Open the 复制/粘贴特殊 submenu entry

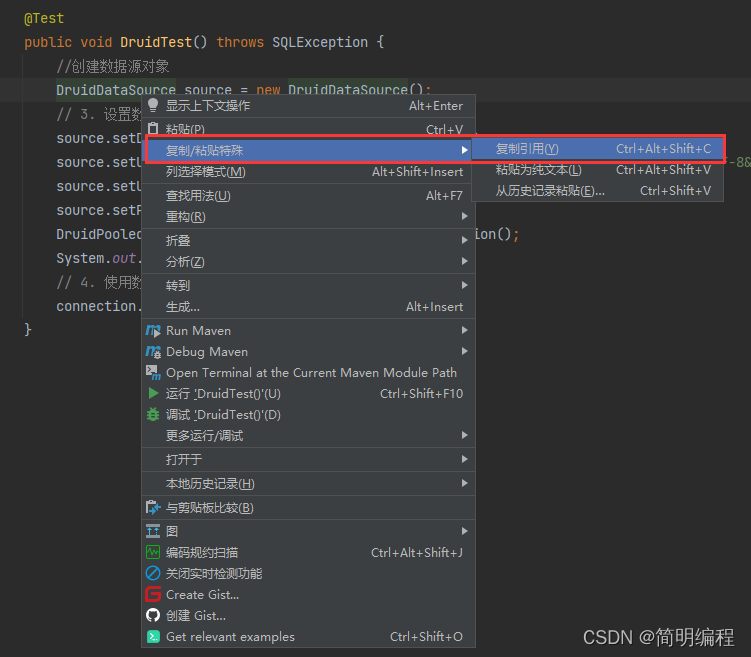click(308, 150)
